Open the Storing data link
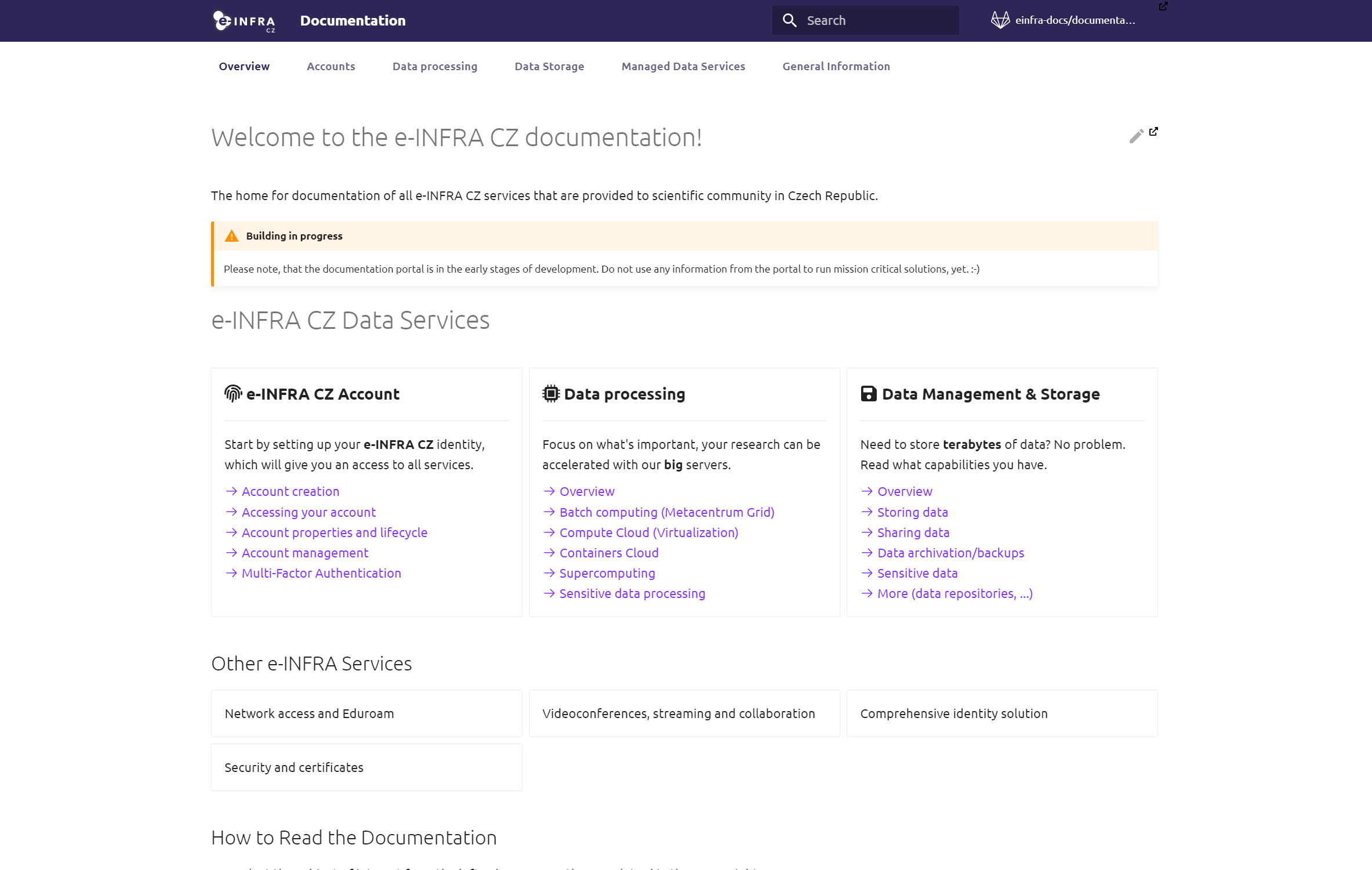 [913, 512]
